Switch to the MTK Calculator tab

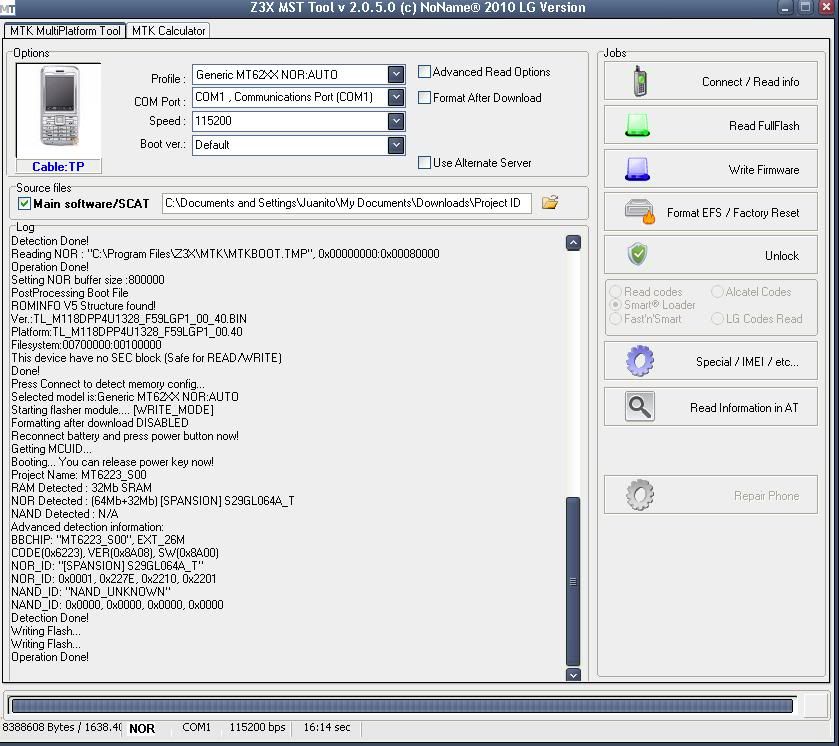(168, 31)
